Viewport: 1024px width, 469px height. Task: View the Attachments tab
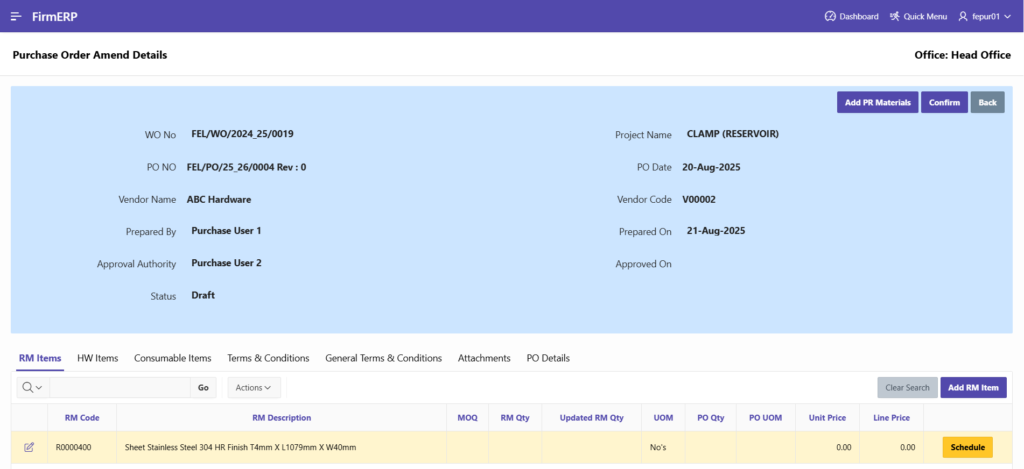tap(484, 358)
